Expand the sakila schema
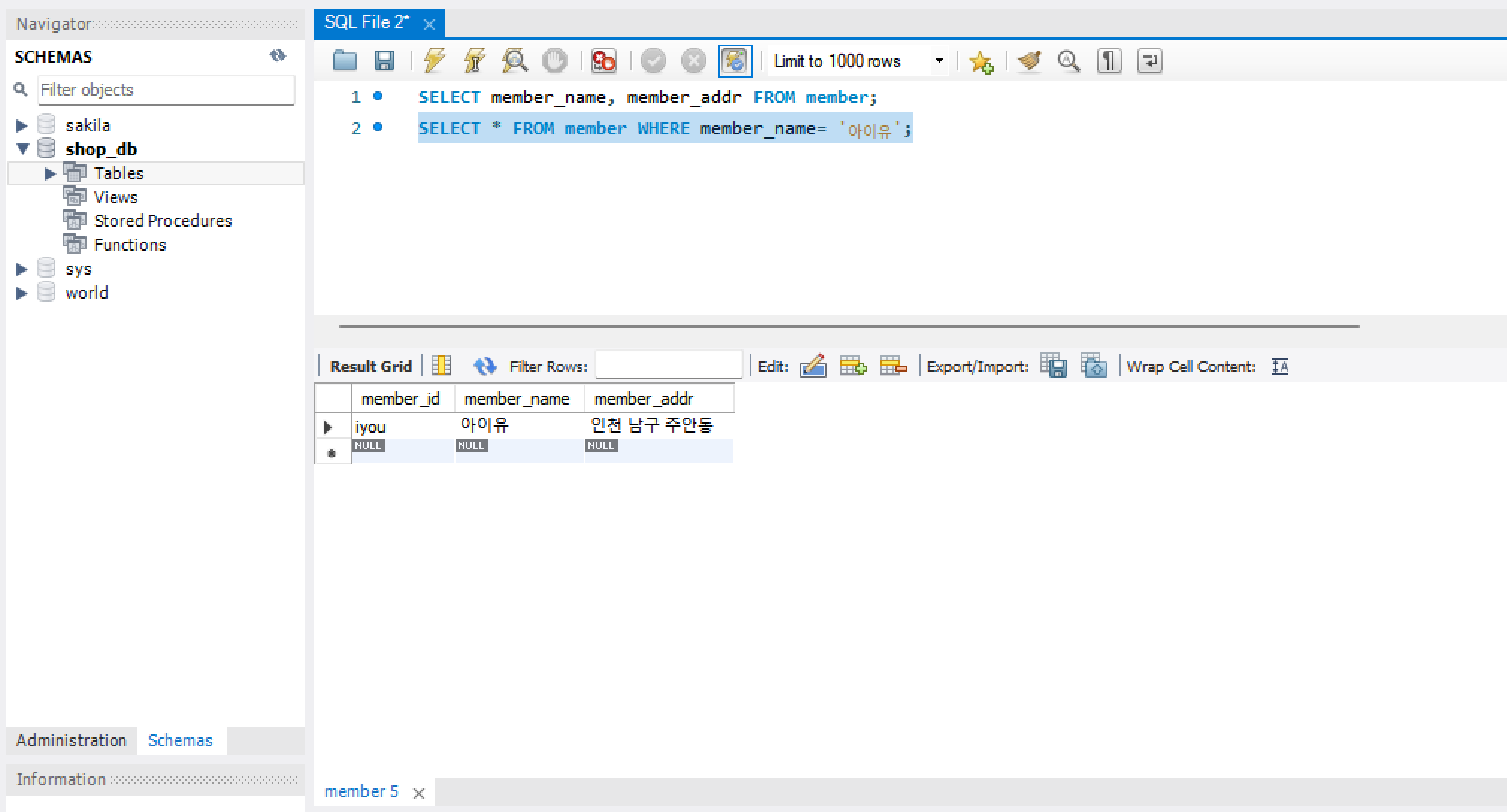This screenshot has height=812, width=1507. 22,125
